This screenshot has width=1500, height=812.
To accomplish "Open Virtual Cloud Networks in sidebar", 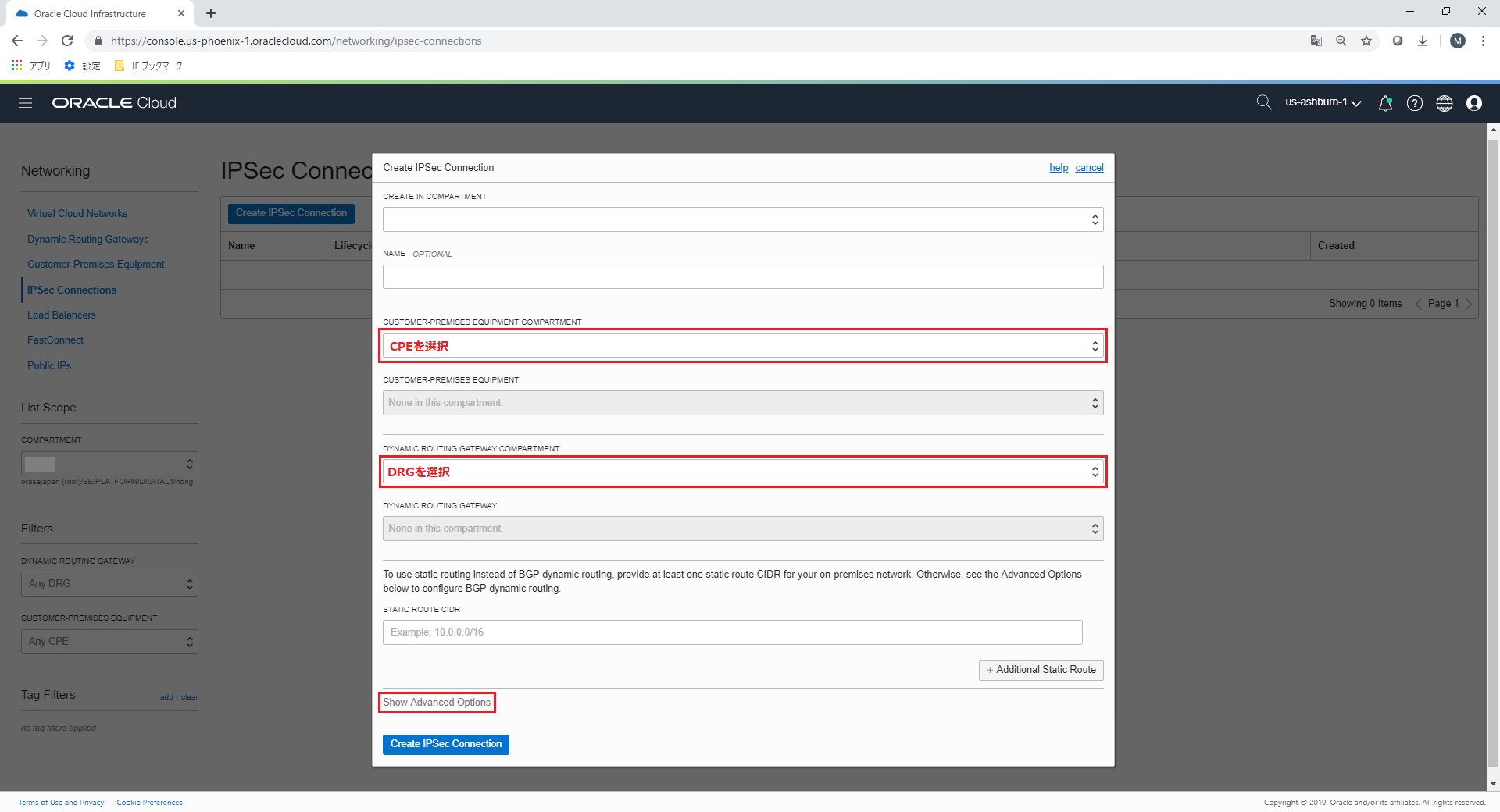I will [77, 214].
